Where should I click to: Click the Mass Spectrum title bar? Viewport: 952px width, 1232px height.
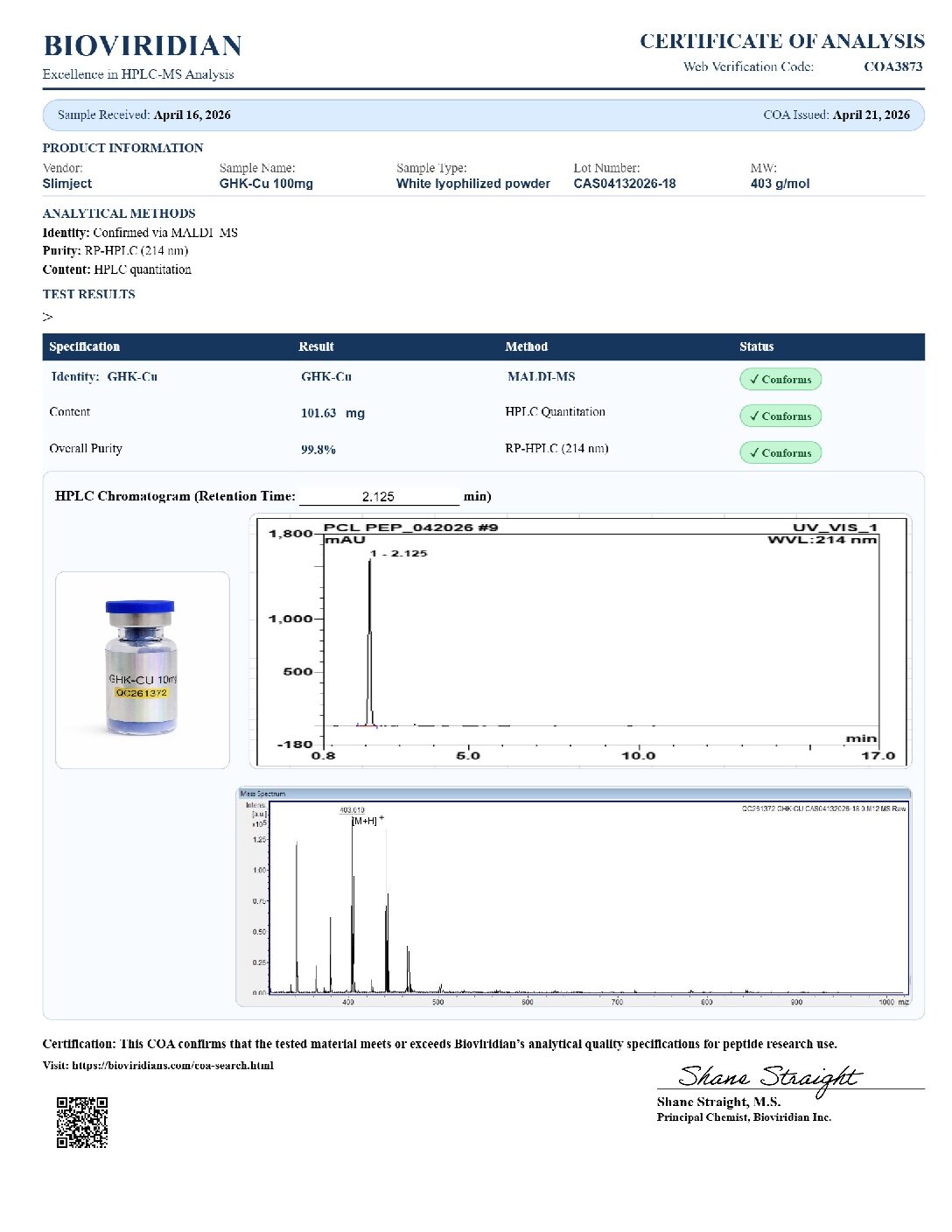click(x=574, y=794)
